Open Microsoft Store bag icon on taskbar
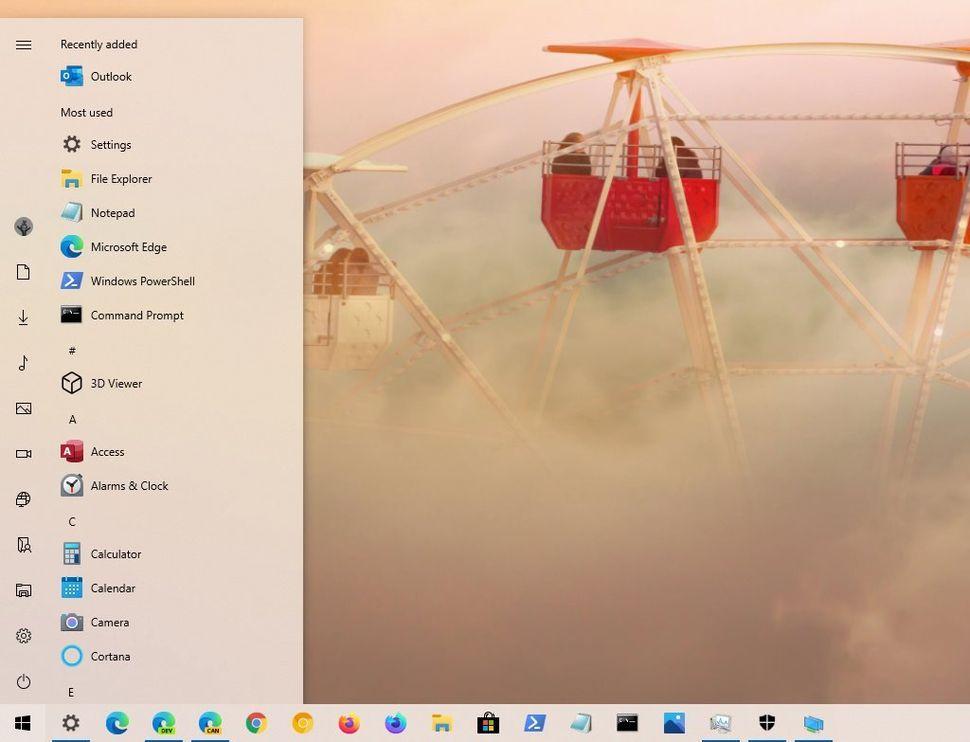The height and width of the screenshot is (742, 970). coord(488,723)
